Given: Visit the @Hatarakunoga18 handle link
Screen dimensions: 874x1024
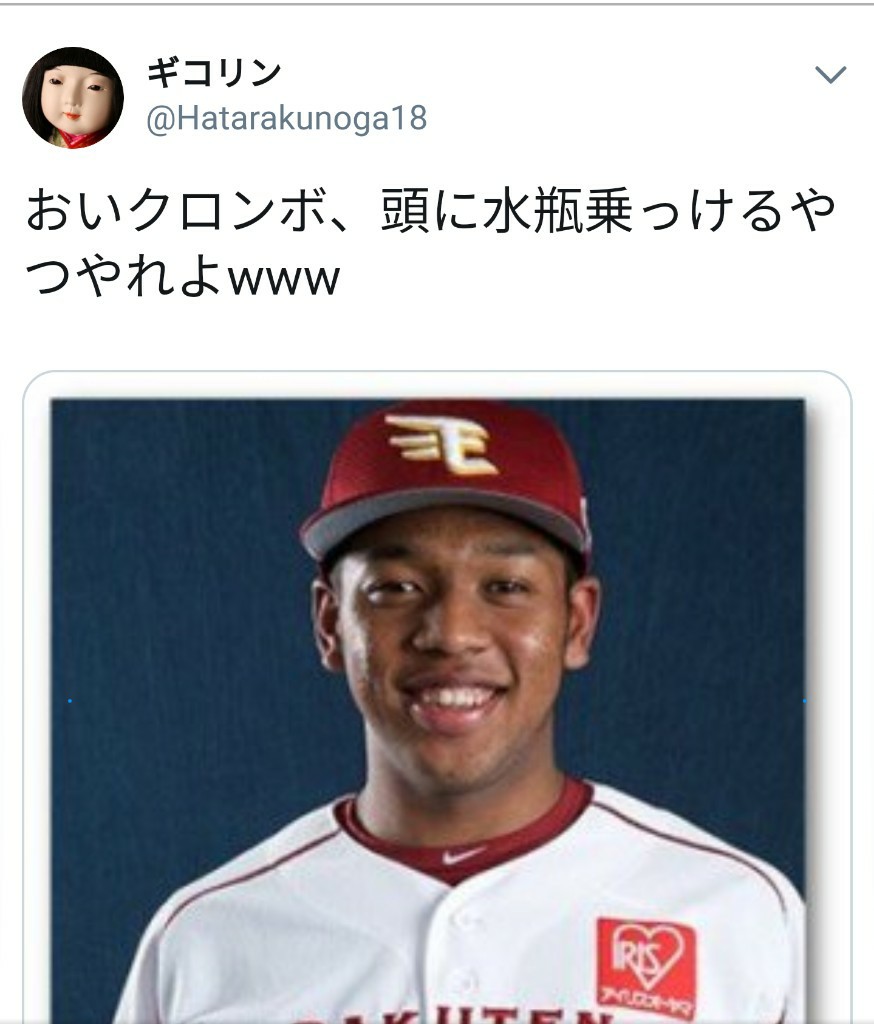Looking at the screenshot, I should (287, 120).
